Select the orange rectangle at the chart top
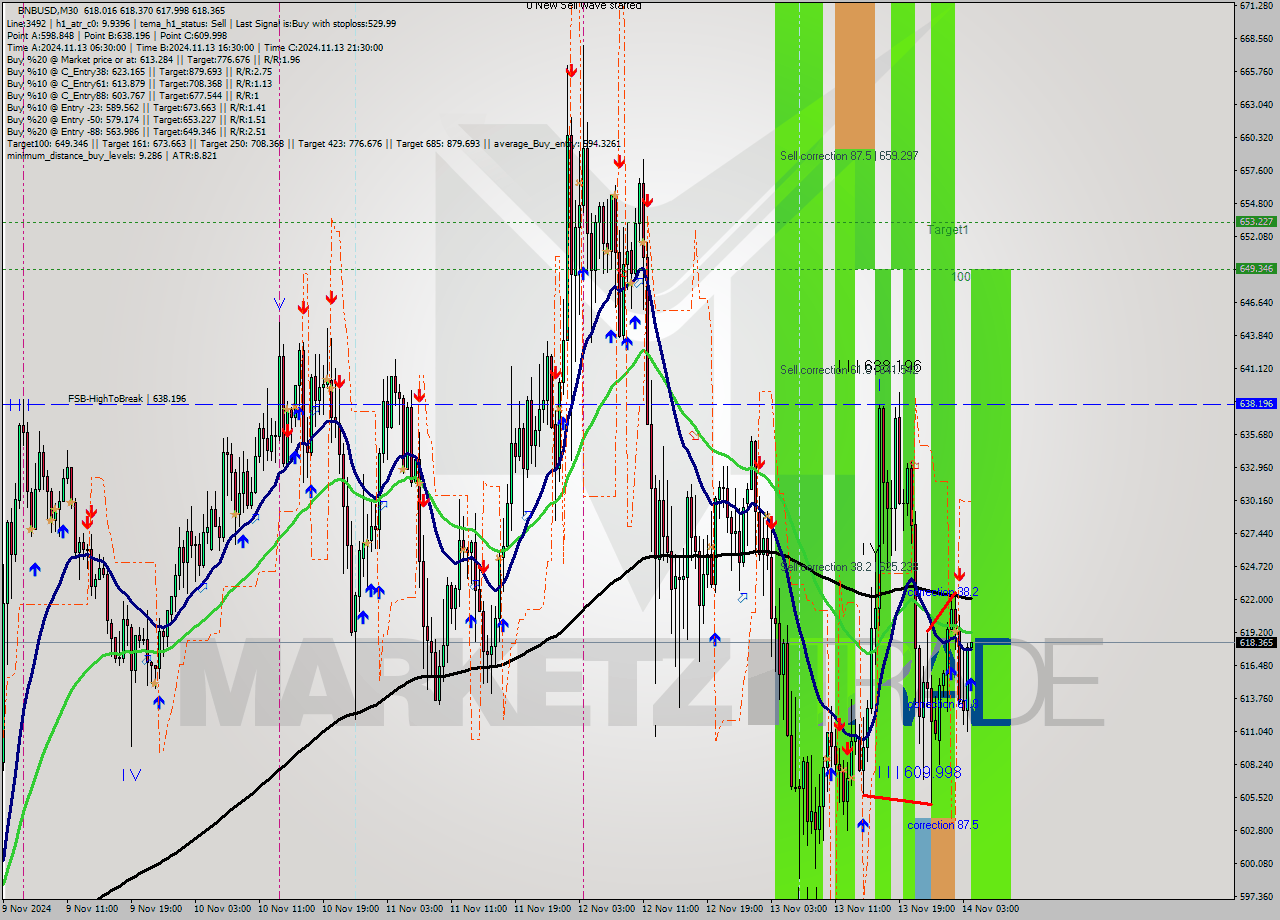 [x=854, y=76]
